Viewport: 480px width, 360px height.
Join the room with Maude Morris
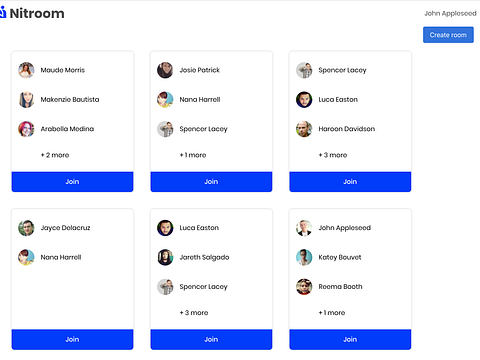[x=72, y=182]
